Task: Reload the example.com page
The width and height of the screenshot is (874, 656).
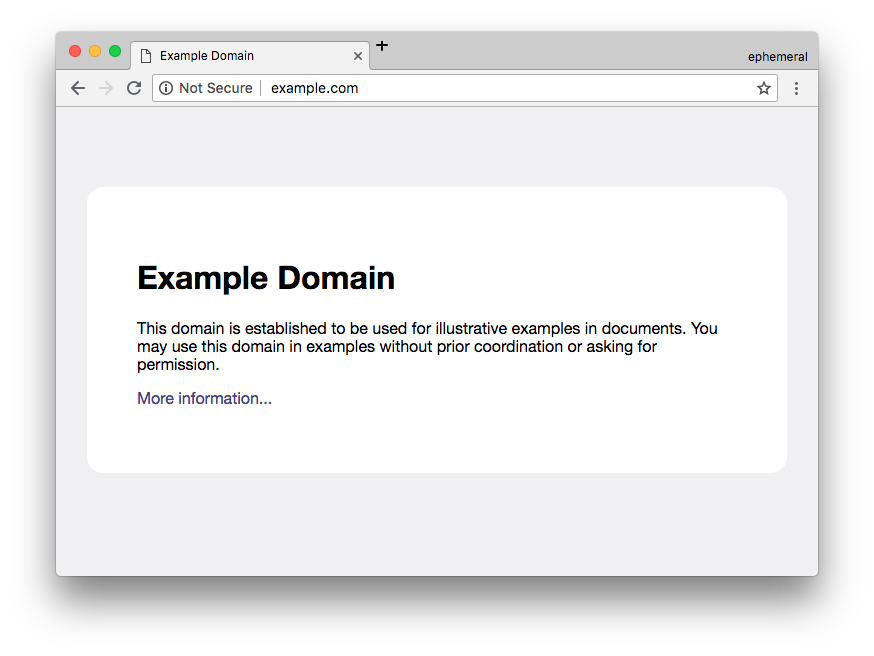Action: (x=134, y=88)
